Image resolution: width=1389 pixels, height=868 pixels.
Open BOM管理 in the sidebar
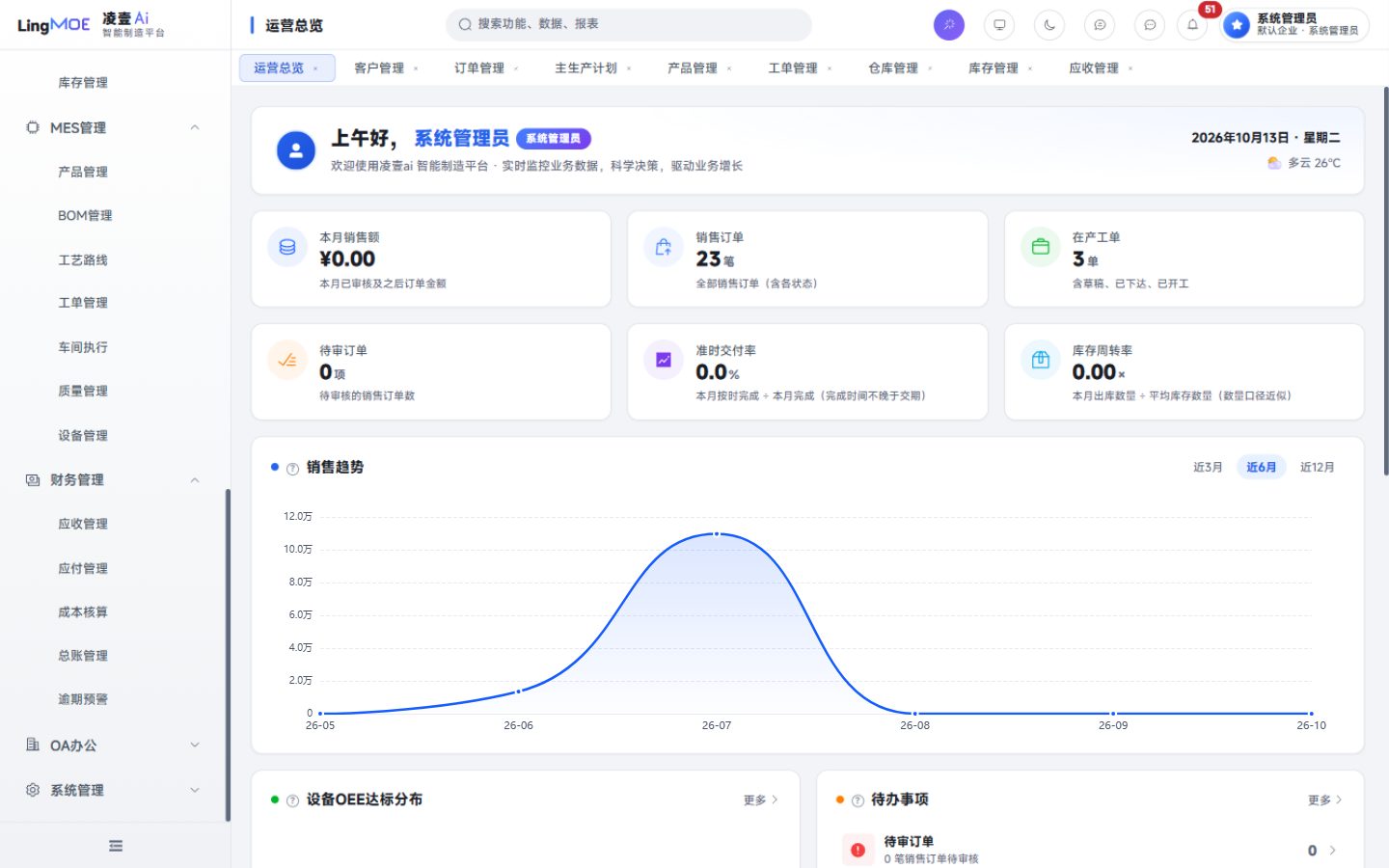(85, 215)
